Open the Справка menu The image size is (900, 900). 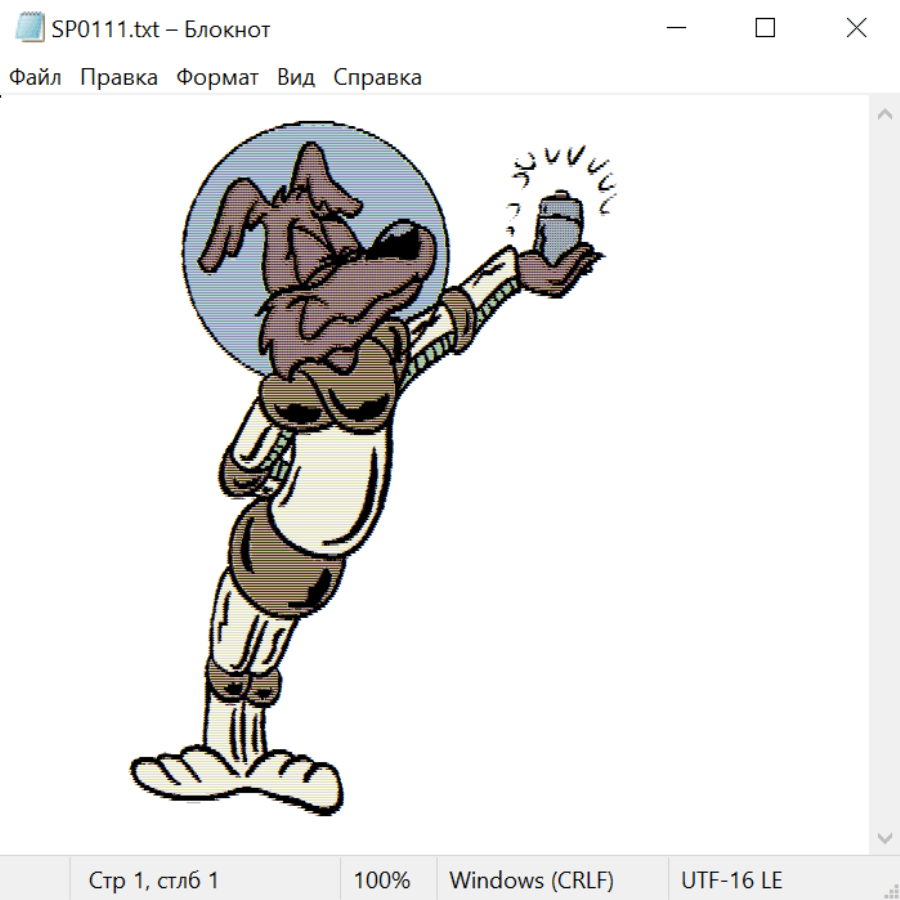pyautogui.click(x=377, y=78)
